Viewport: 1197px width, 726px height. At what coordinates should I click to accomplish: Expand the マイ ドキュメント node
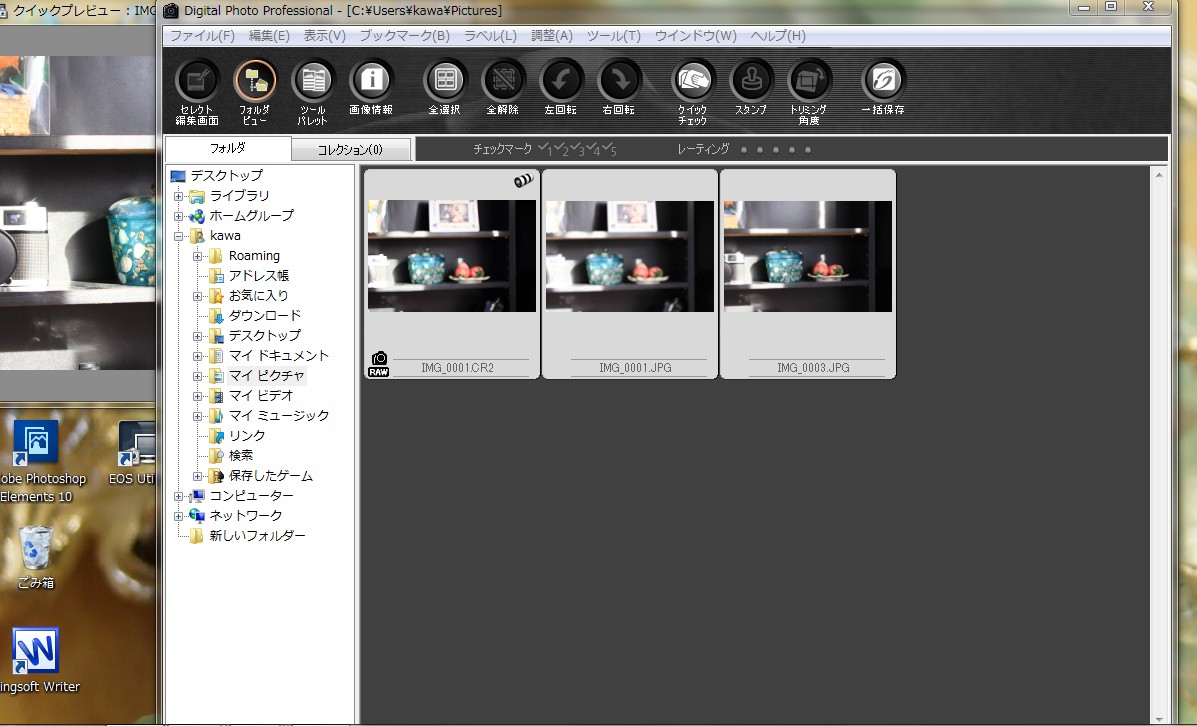198,356
